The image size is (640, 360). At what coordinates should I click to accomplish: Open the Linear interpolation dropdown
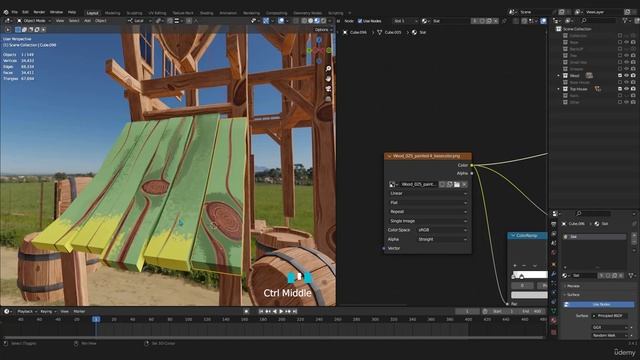point(428,193)
